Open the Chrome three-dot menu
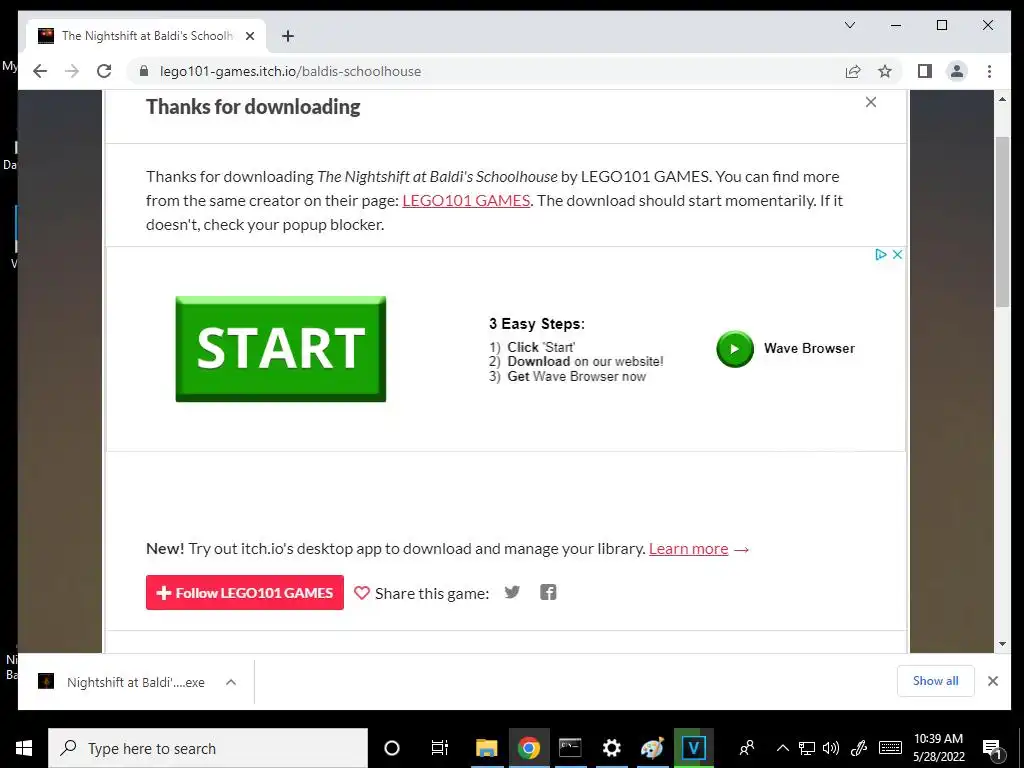The height and width of the screenshot is (768, 1024). (x=989, y=71)
